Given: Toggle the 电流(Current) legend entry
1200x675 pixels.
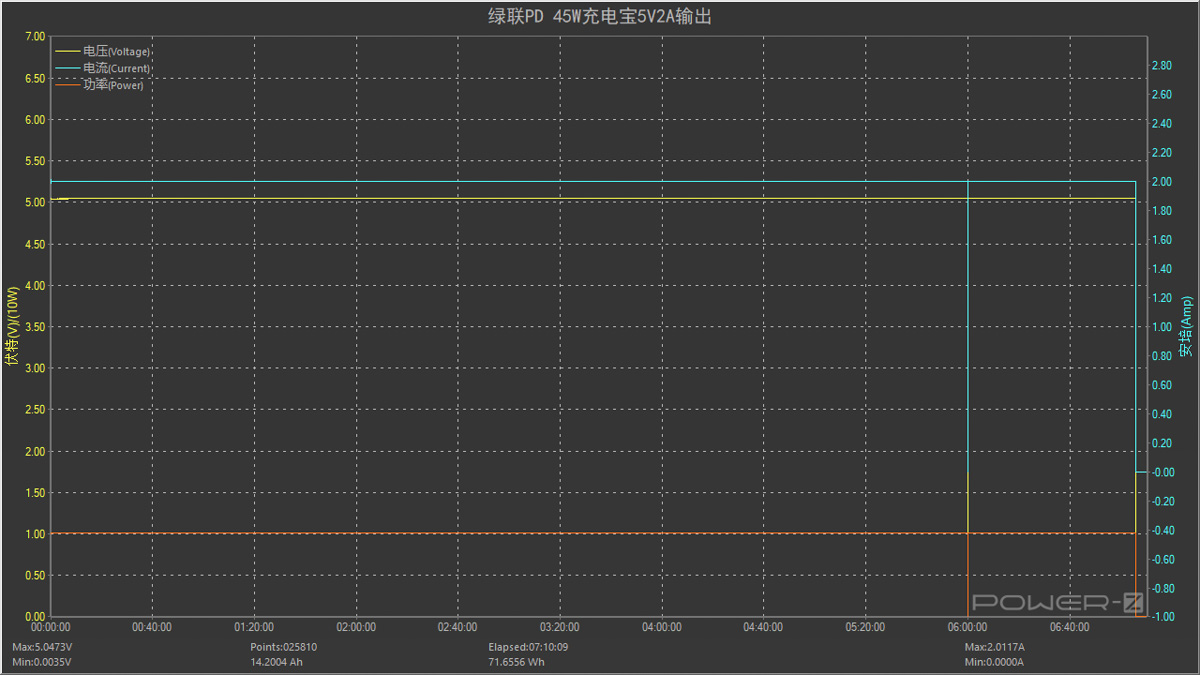Looking at the screenshot, I should pyautogui.click(x=116, y=68).
